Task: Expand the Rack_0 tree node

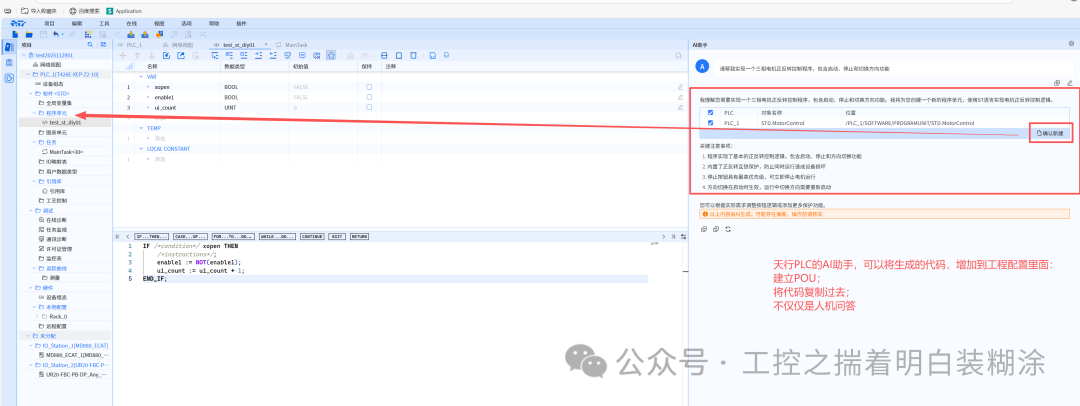Action: click(36, 316)
